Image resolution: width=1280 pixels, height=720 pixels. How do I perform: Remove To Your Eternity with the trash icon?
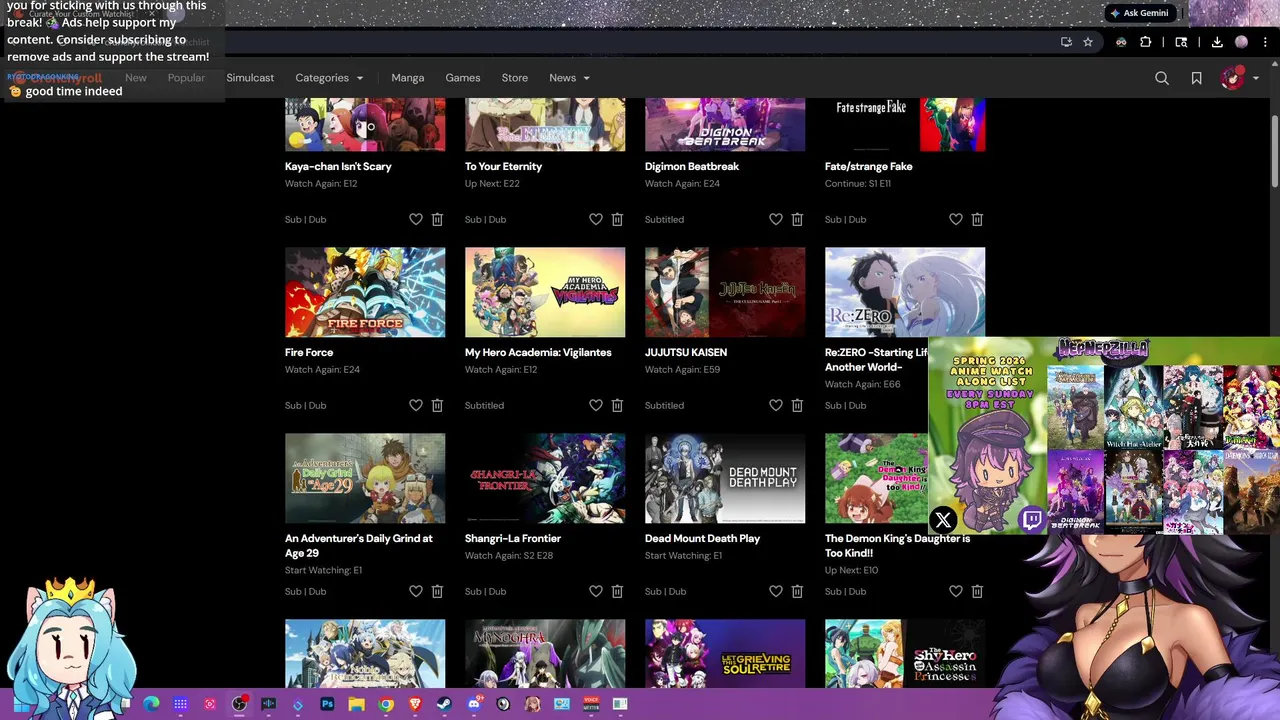click(617, 219)
